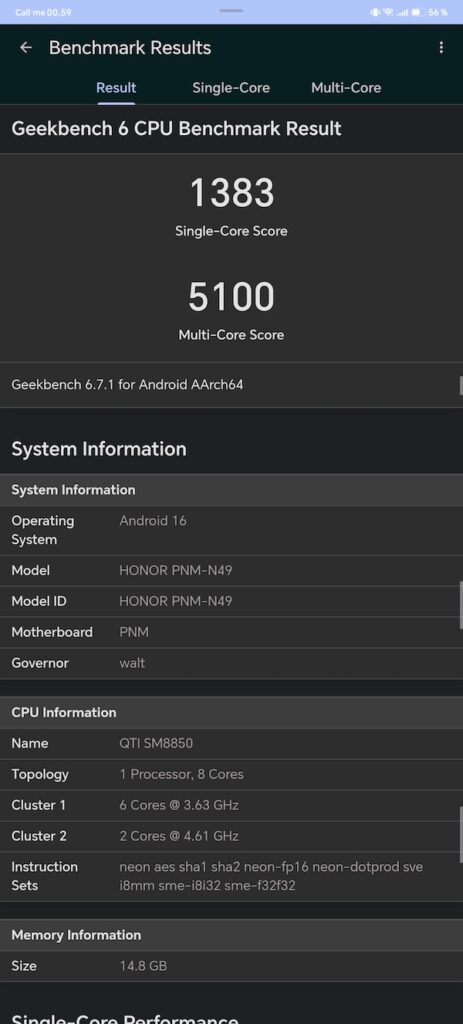463x1024 pixels.
Task: Tap the Geekbench 6.7.1 version row
Action: click(x=231, y=385)
